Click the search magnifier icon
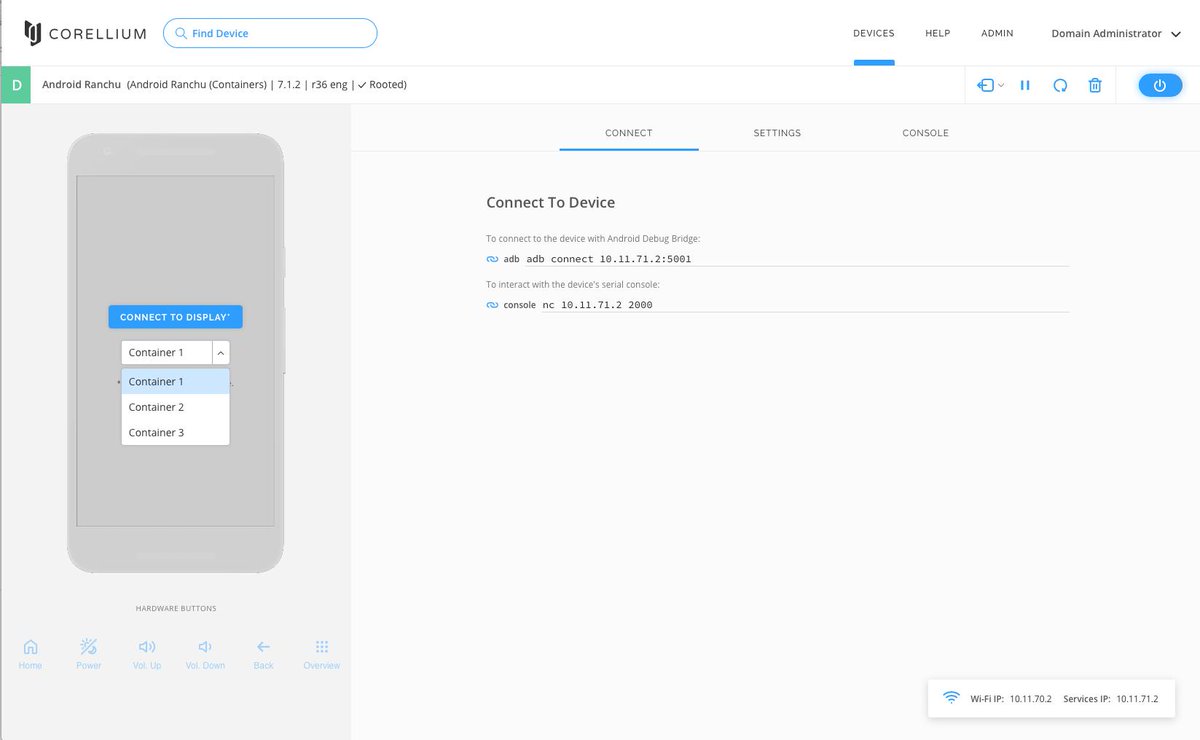The width and height of the screenshot is (1200, 740). click(x=181, y=33)
